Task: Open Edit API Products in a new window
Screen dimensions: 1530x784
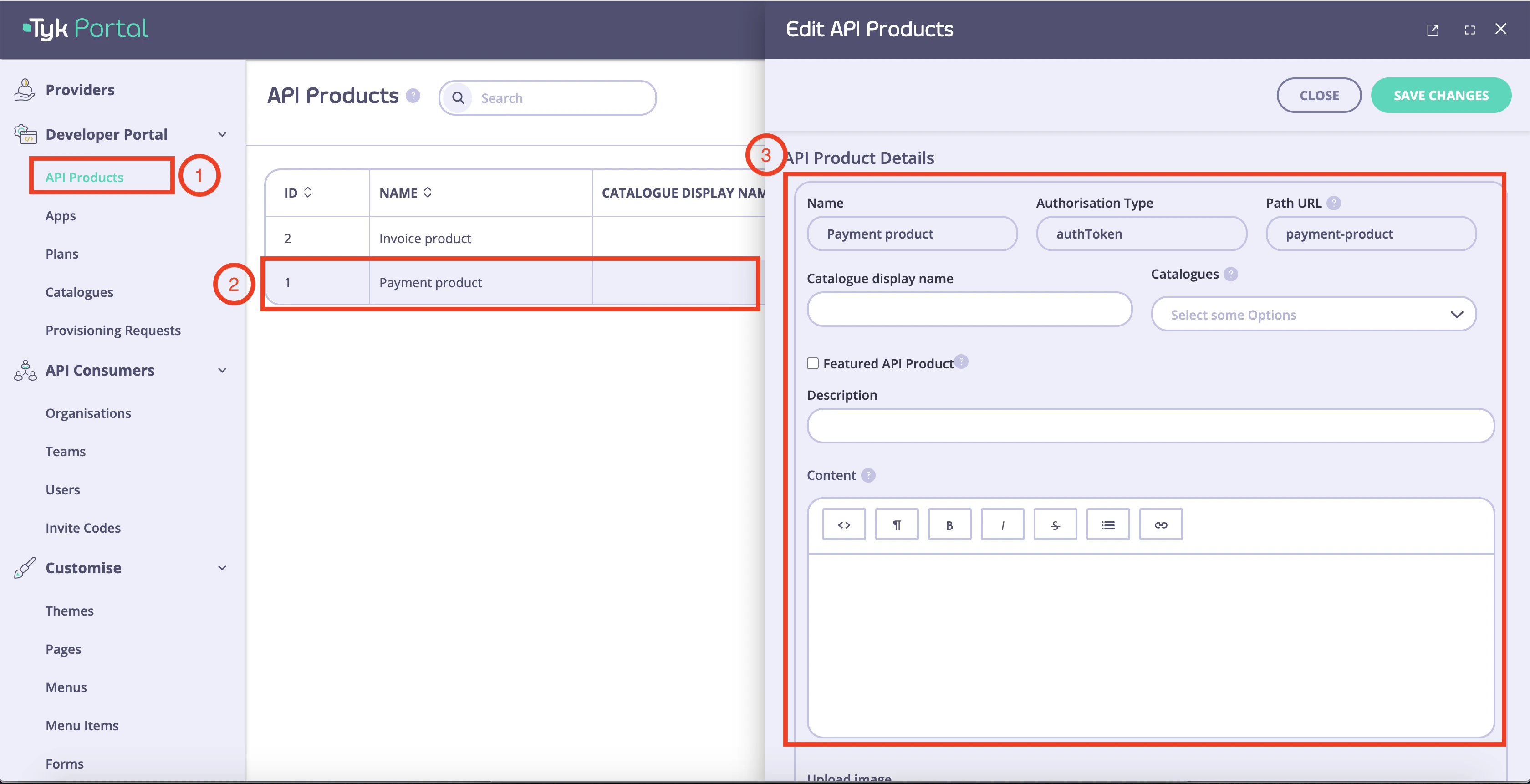Action: click(x=1433, y=30)
